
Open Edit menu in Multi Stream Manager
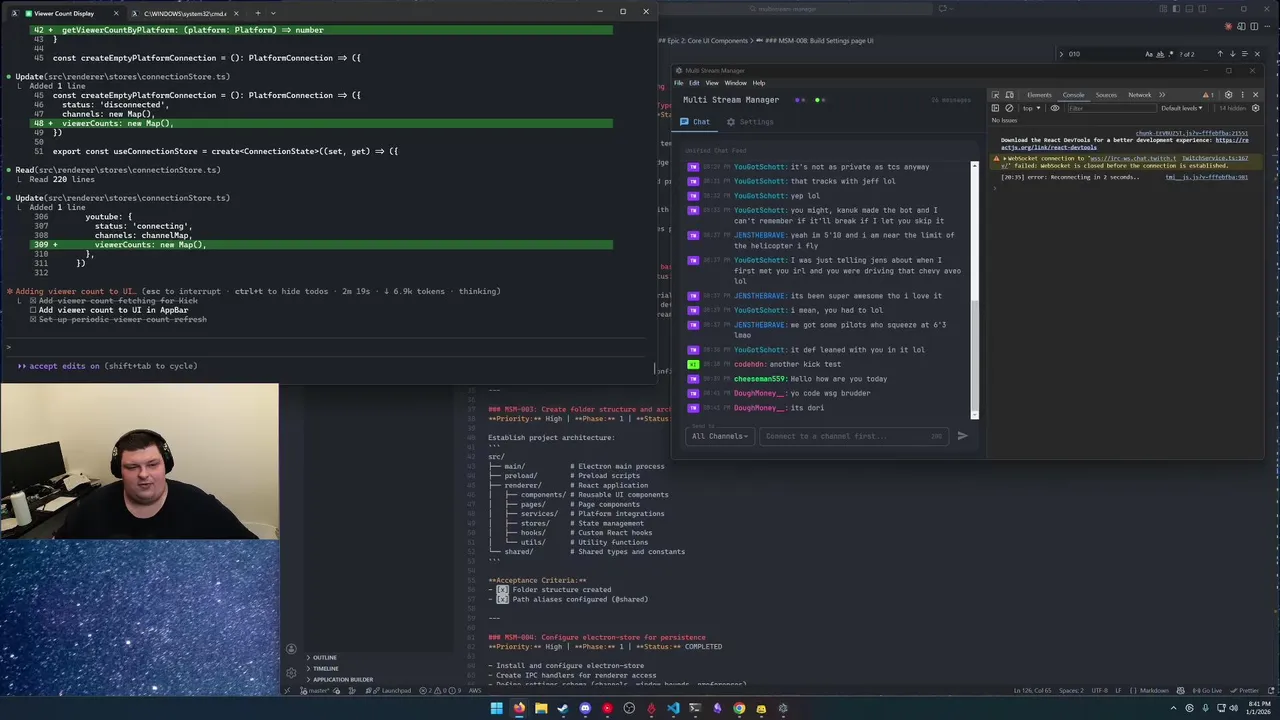[x=694, y=83]
